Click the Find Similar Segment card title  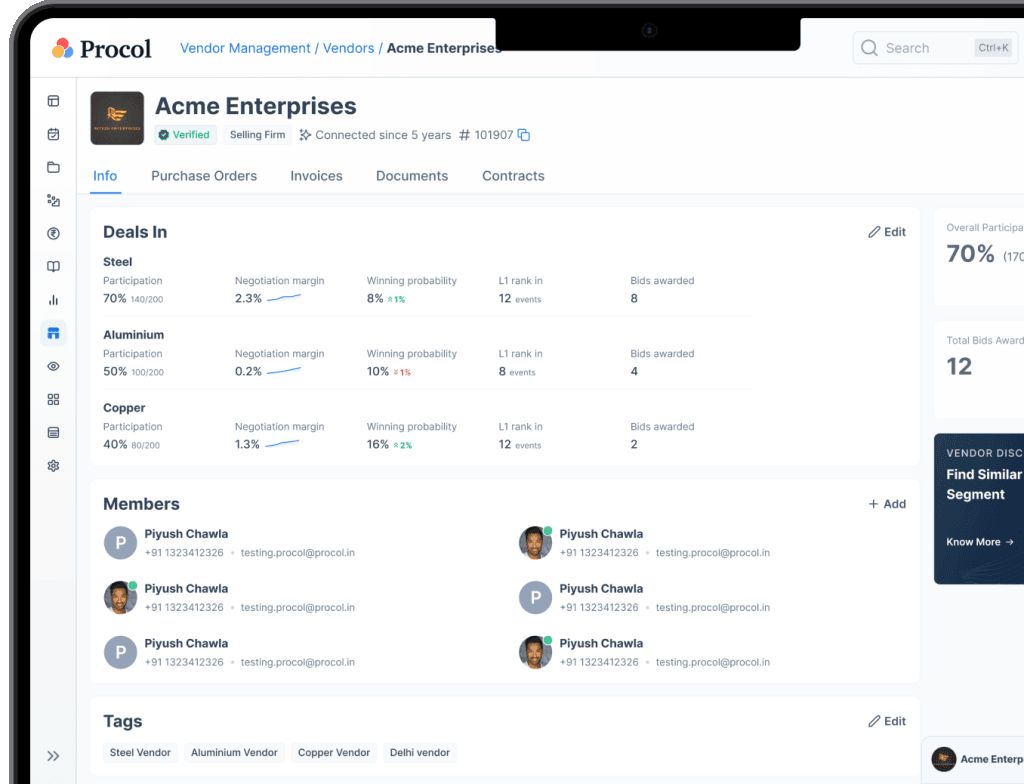coord(985,484)
